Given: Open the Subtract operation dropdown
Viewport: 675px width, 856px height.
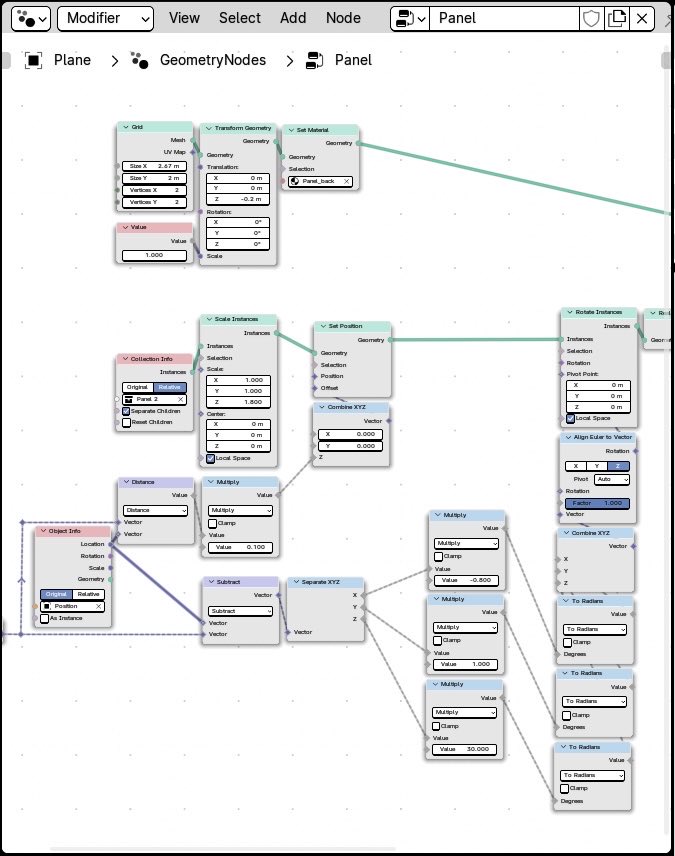Looking at the screenshot, I should coord(240,611).
